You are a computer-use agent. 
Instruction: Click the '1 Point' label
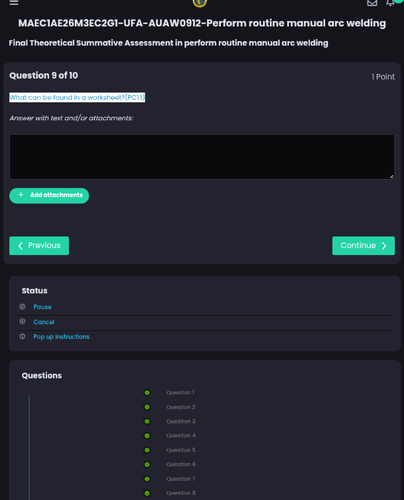tap(383, 77)
